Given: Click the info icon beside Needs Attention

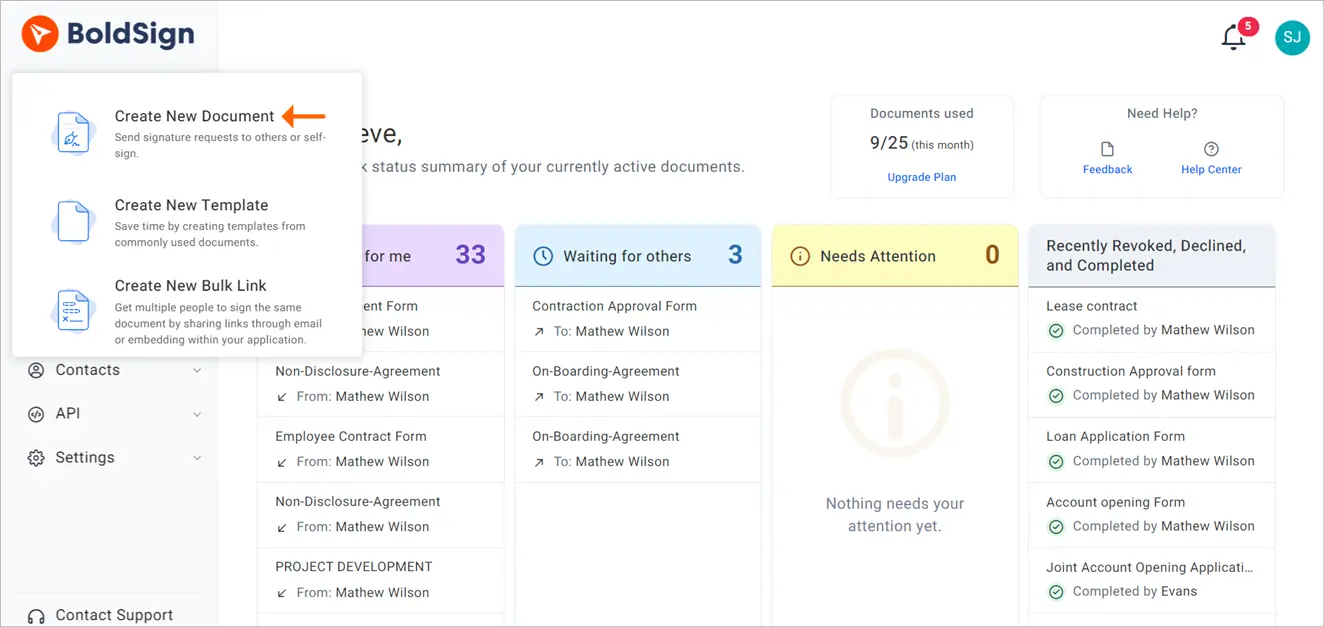Looking at the screenshot, I should tap(800, 256).
